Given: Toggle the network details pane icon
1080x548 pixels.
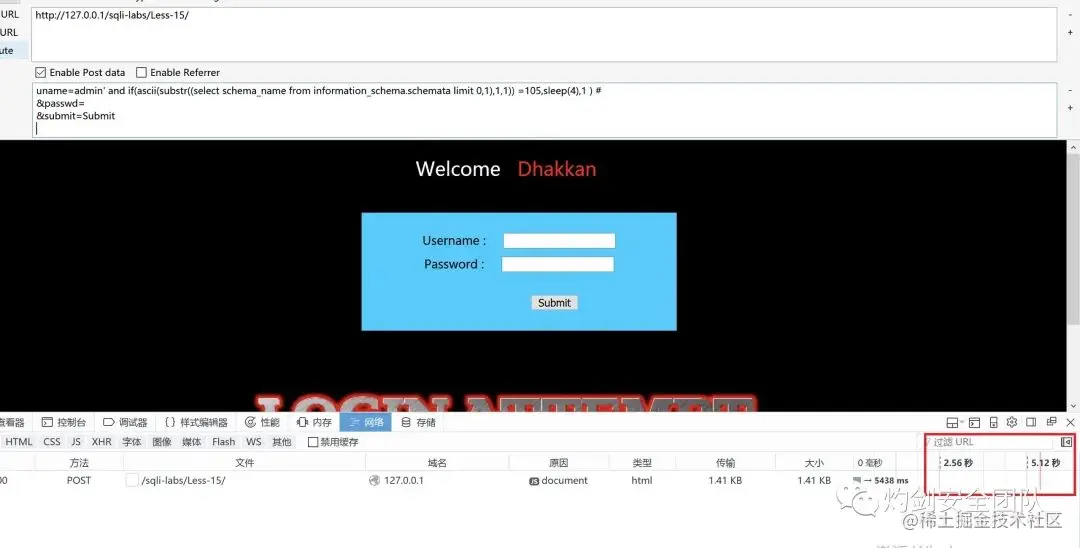Looking at the screenshot, I should click(x=1066, y=442).
